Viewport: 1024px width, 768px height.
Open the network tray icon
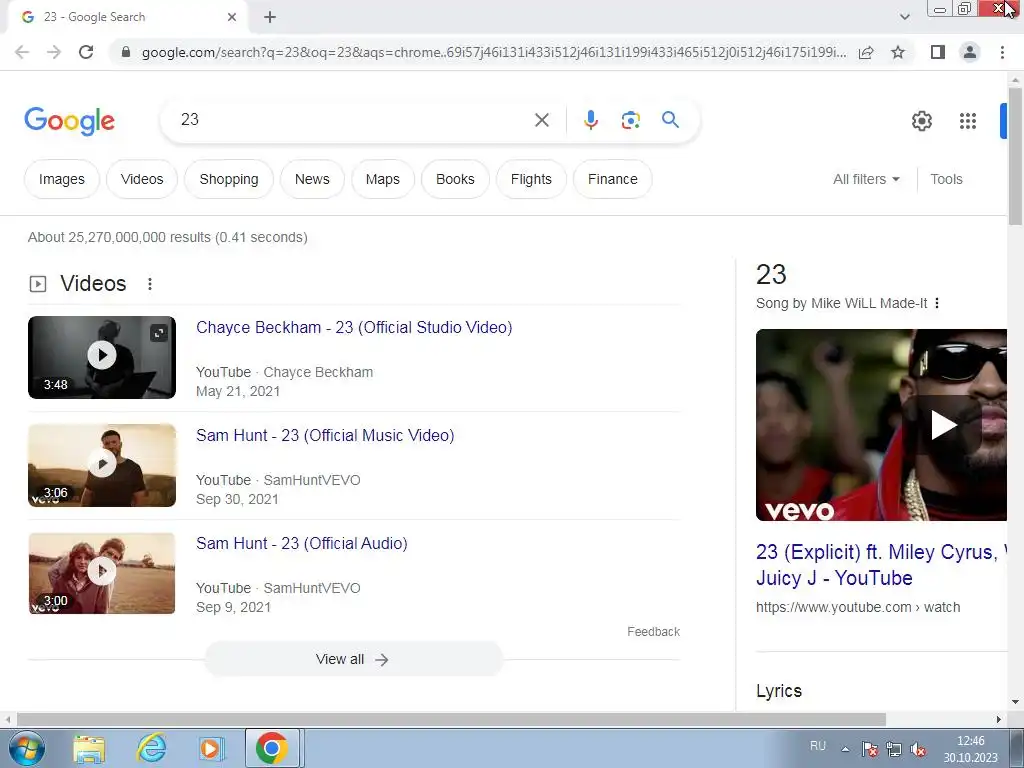[894, 750]
